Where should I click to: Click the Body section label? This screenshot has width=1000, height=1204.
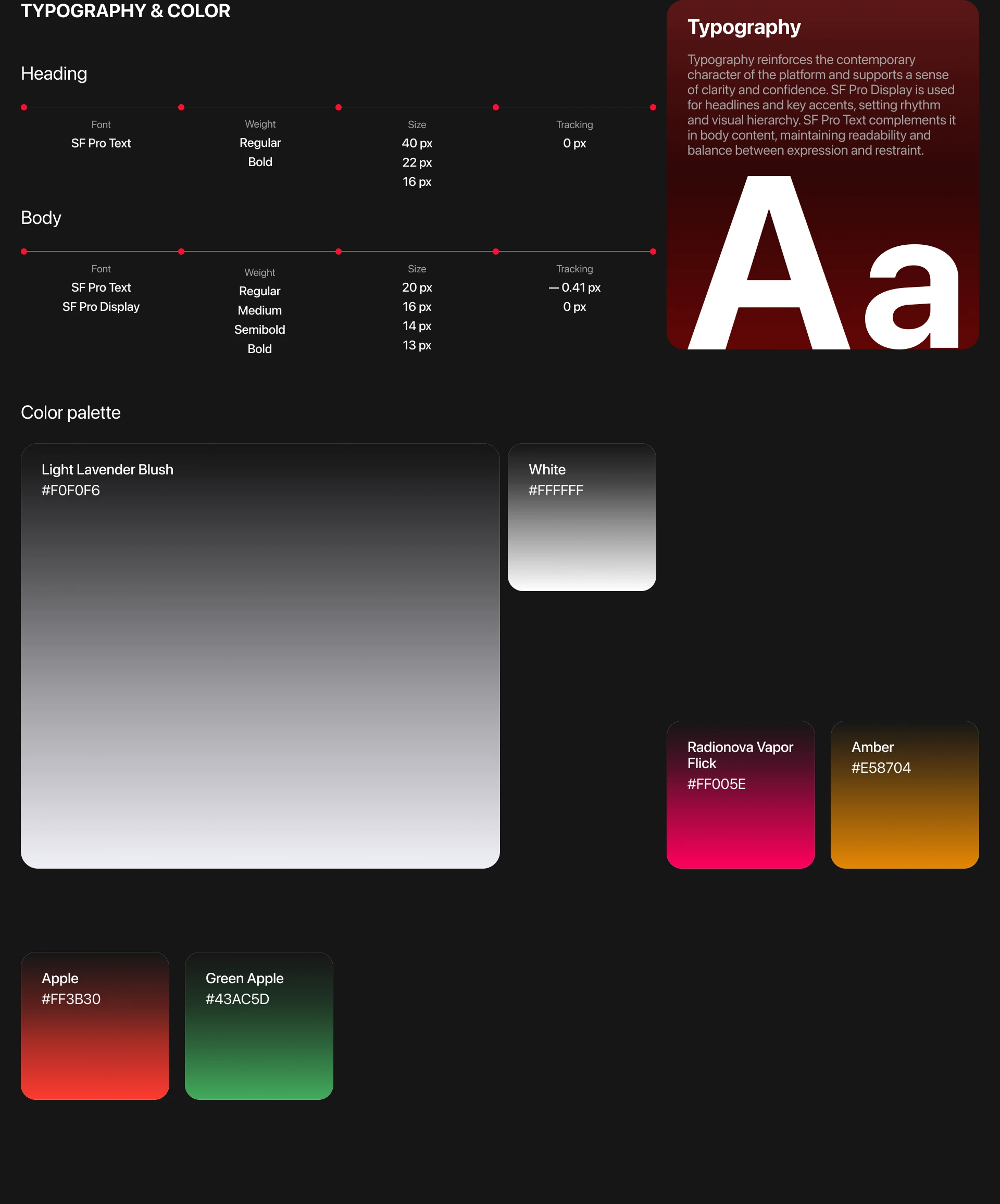[41, 218]
